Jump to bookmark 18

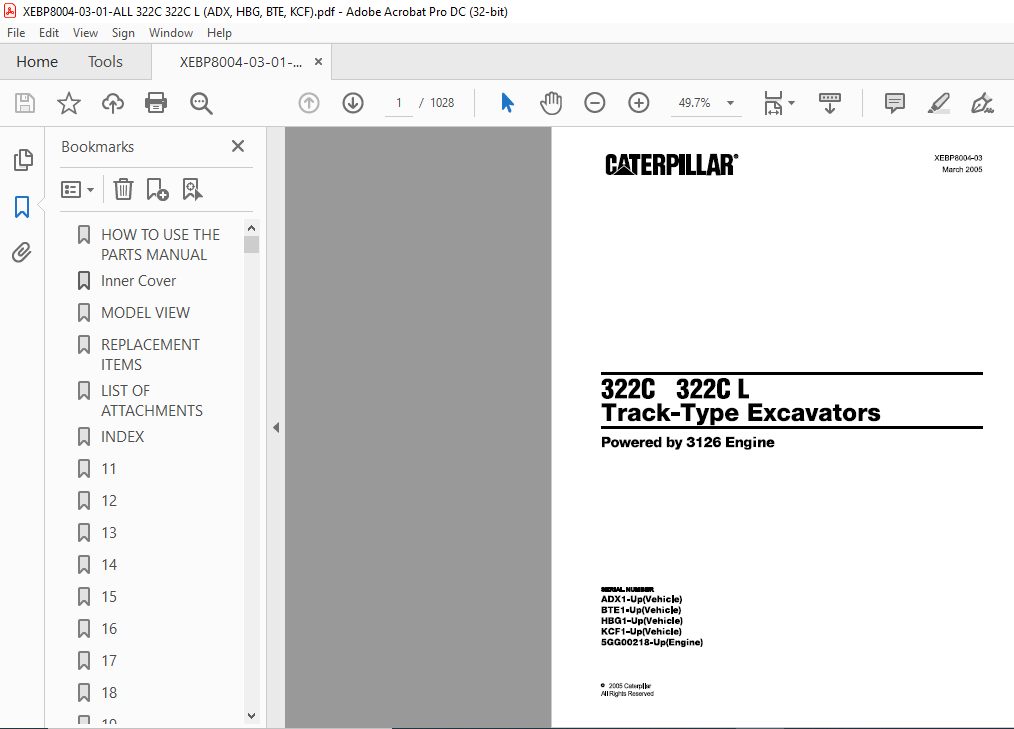109,693
